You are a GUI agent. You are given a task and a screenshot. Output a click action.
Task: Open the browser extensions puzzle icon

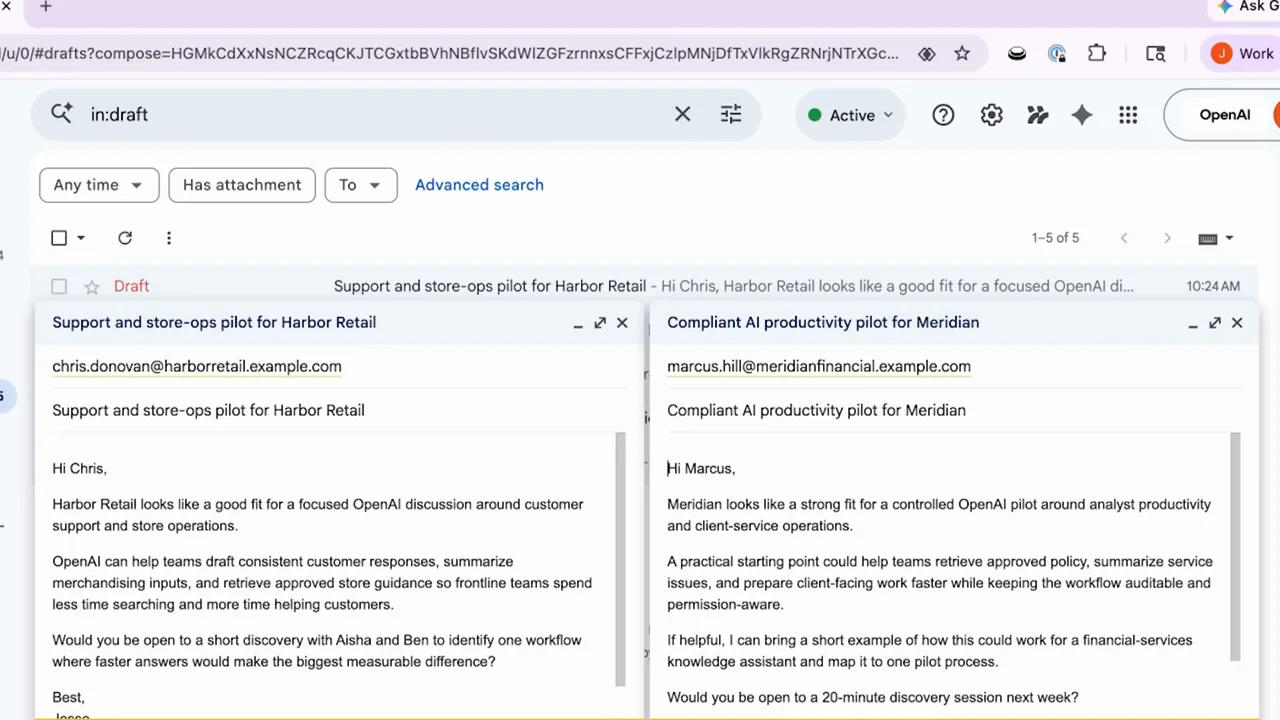pyautogui.click(x=1097, y=54)
